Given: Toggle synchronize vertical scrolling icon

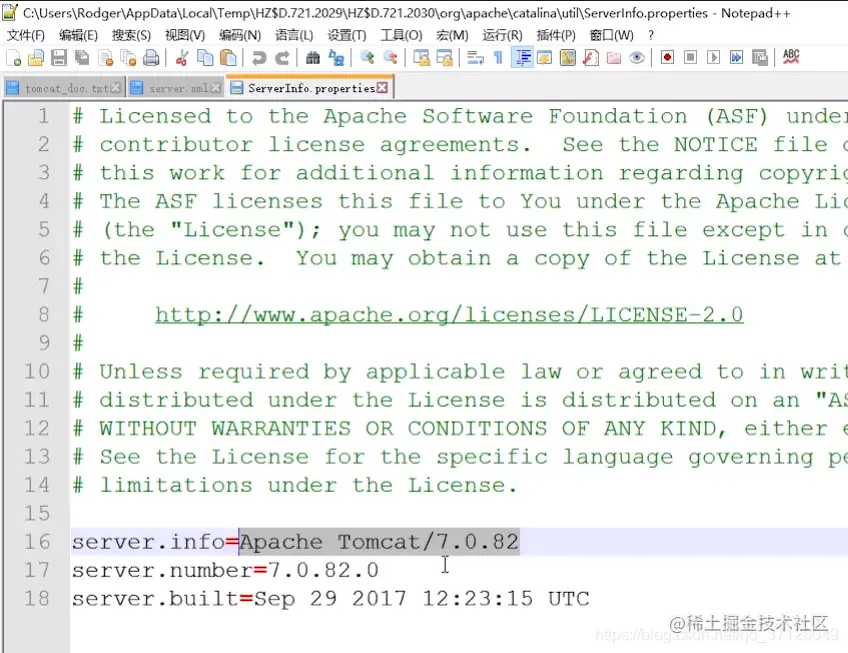Looking at the screenshot, I should (x=421, y=58).
